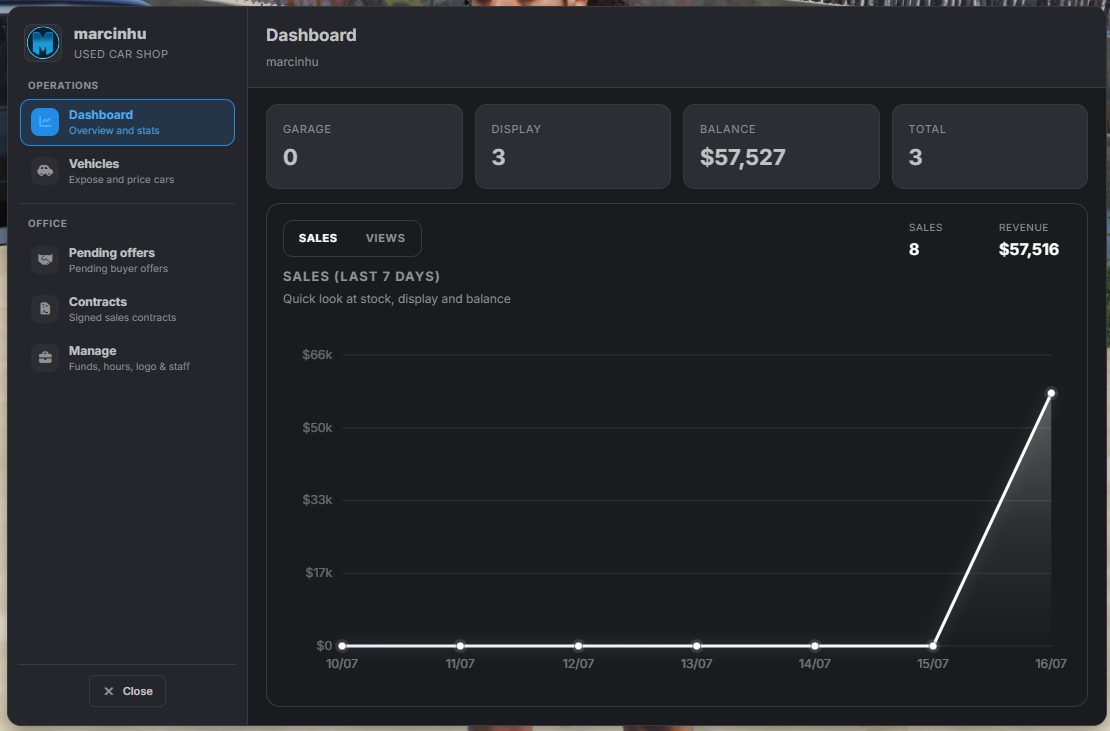Click the Pending offers handshake icon

45,260
